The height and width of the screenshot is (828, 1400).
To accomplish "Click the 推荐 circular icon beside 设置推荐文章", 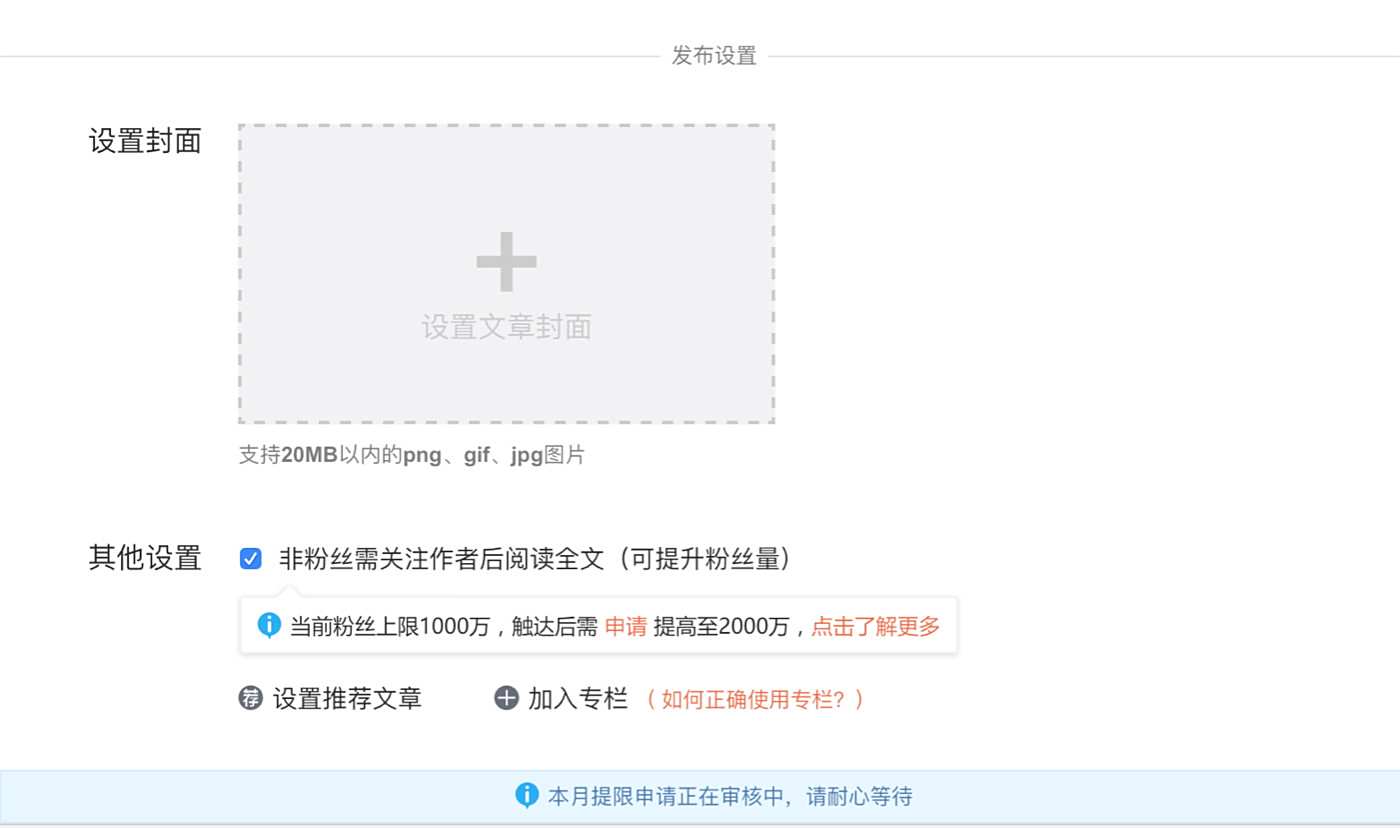I will (x=250, y=698).
